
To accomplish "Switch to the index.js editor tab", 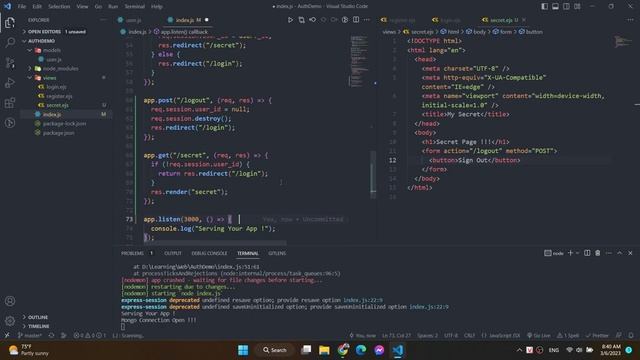I will point(185,20).
